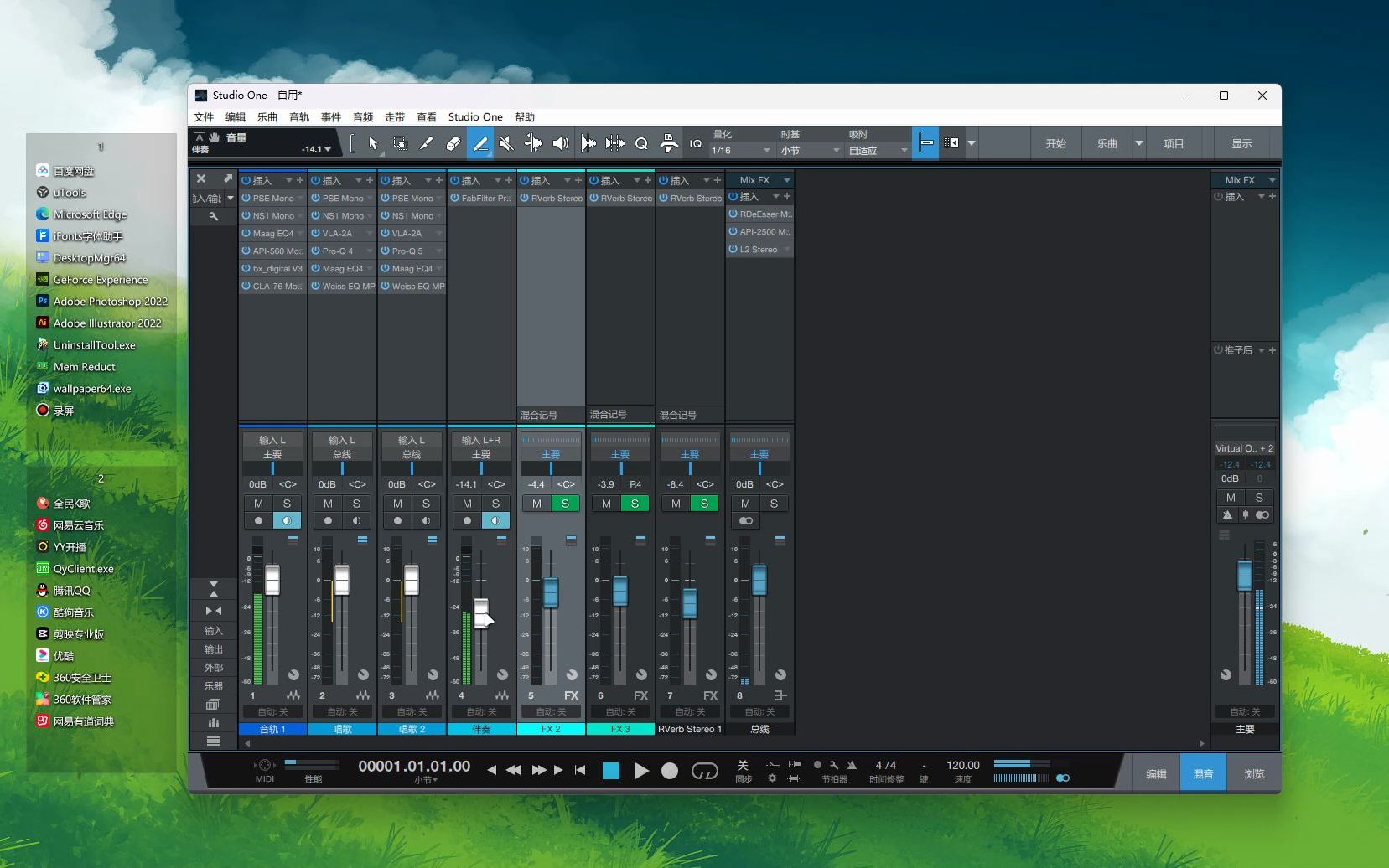Arm record on channel 3 唱歌 2
Screen dimensions: 1389x868
[x=397, y=520]
